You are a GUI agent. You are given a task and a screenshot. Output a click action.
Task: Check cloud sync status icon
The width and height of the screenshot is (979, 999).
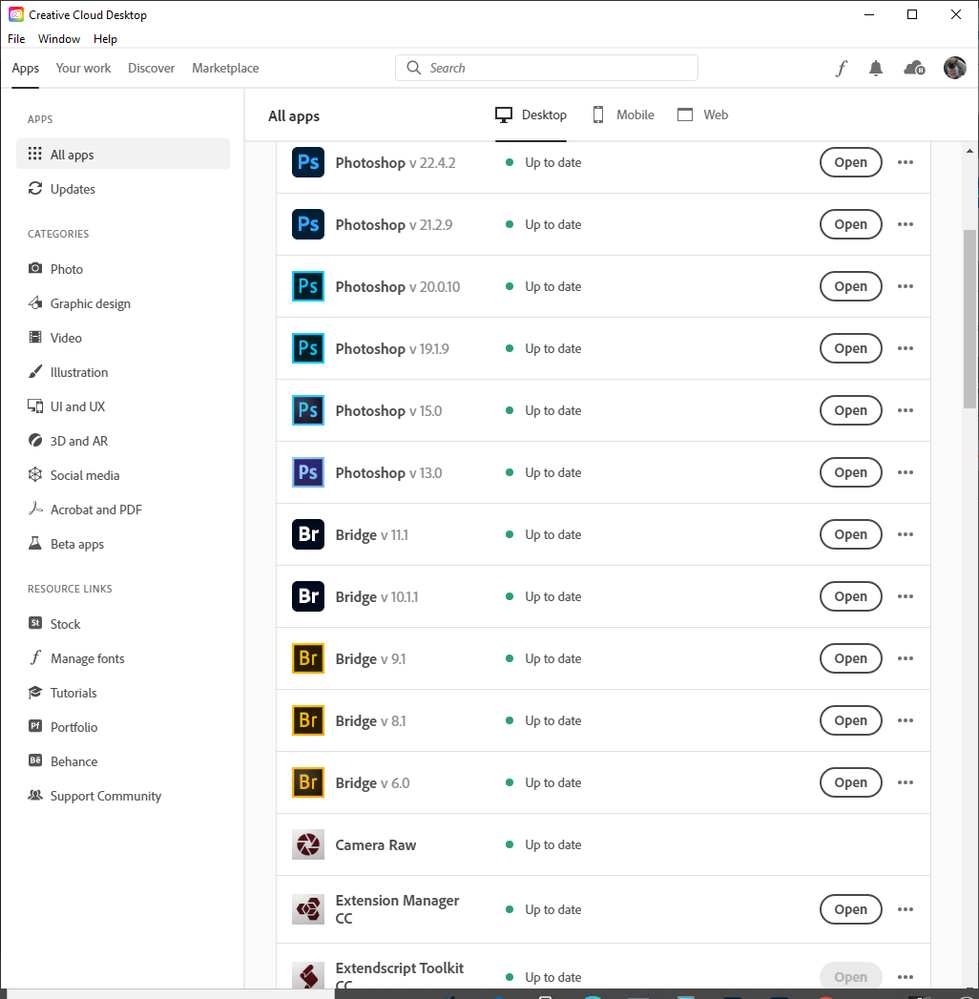(x=914, y=68)
